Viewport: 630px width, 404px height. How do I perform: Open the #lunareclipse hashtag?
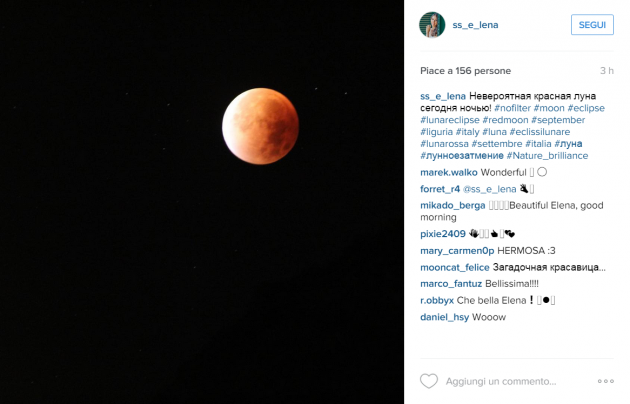coord(450,120)
